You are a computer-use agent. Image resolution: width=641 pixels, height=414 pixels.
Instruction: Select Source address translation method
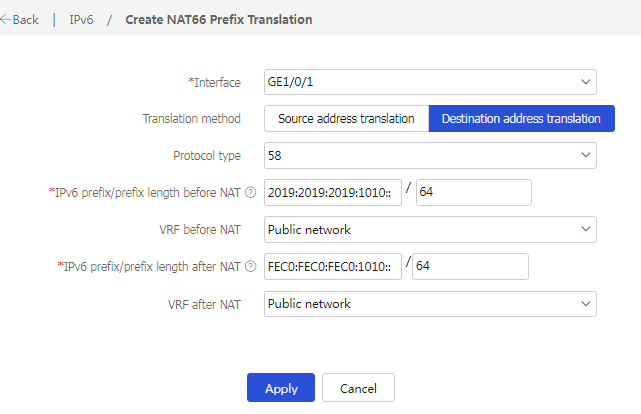click(x=346, y=119)
